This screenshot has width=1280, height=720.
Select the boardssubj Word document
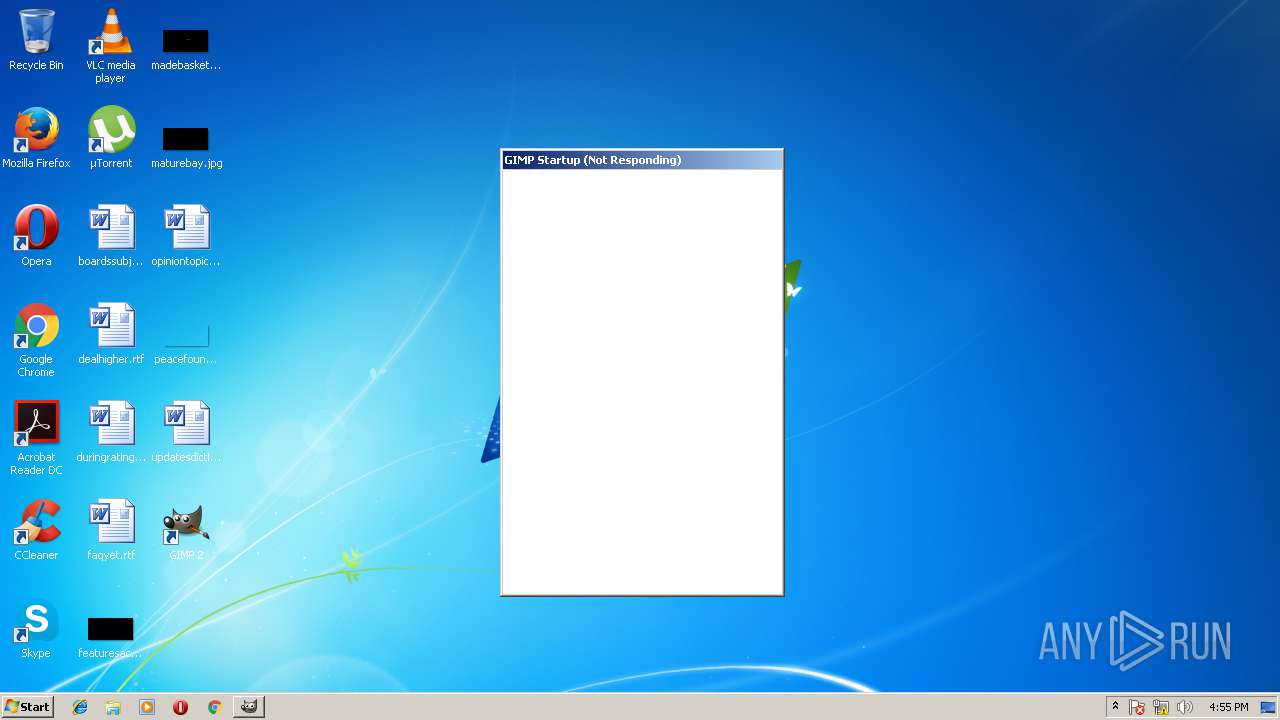(110, 236)
